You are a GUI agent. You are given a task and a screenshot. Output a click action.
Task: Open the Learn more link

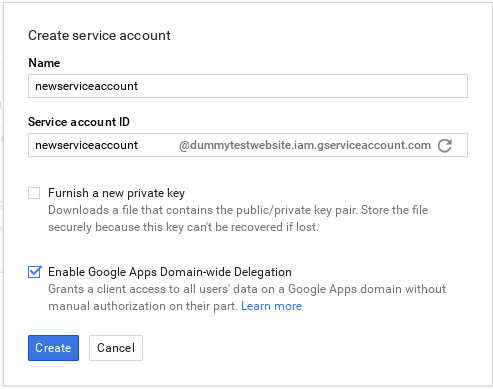tap(271, 306)
